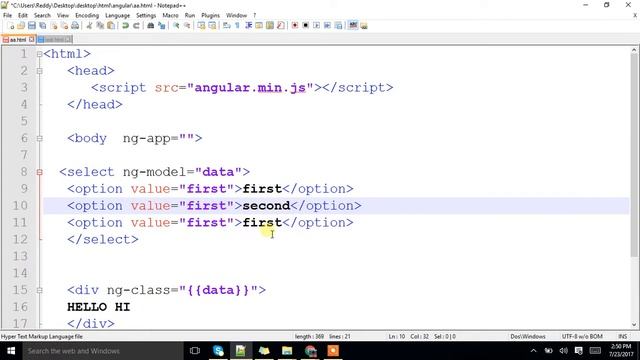Click 'angular.min.js' on line 3

pos(250,88)
